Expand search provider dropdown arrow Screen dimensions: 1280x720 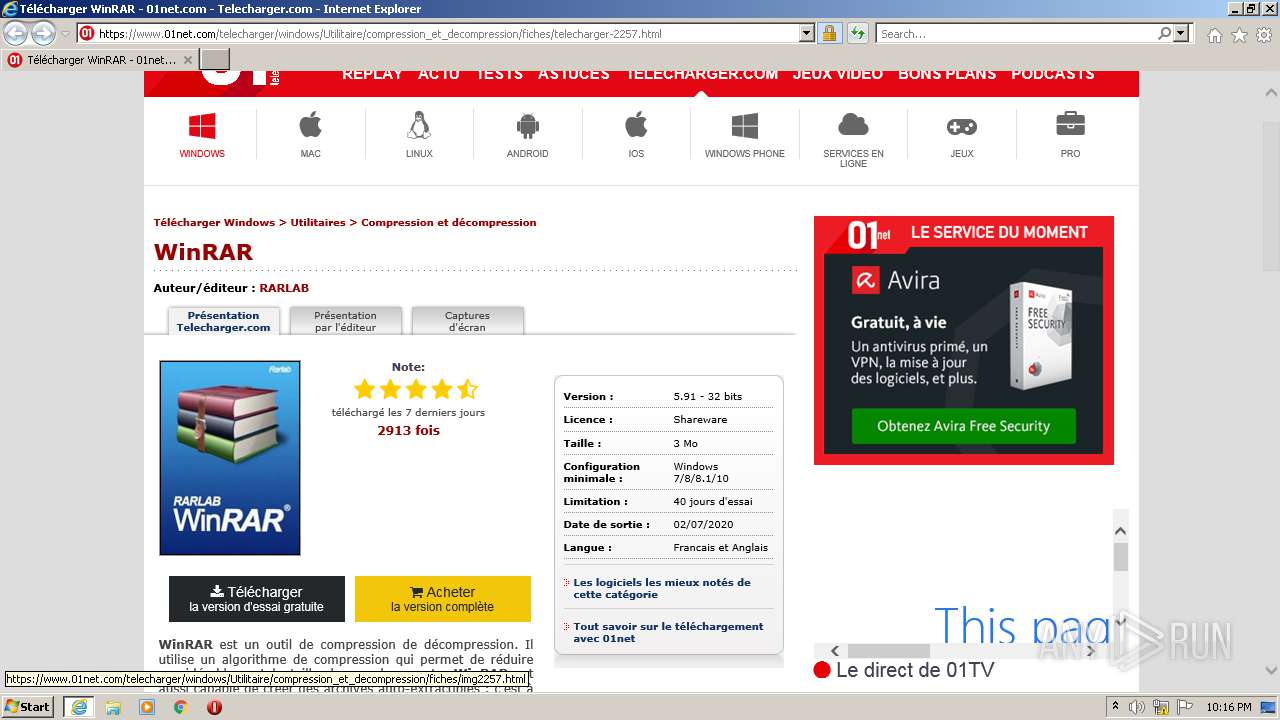1181,34
